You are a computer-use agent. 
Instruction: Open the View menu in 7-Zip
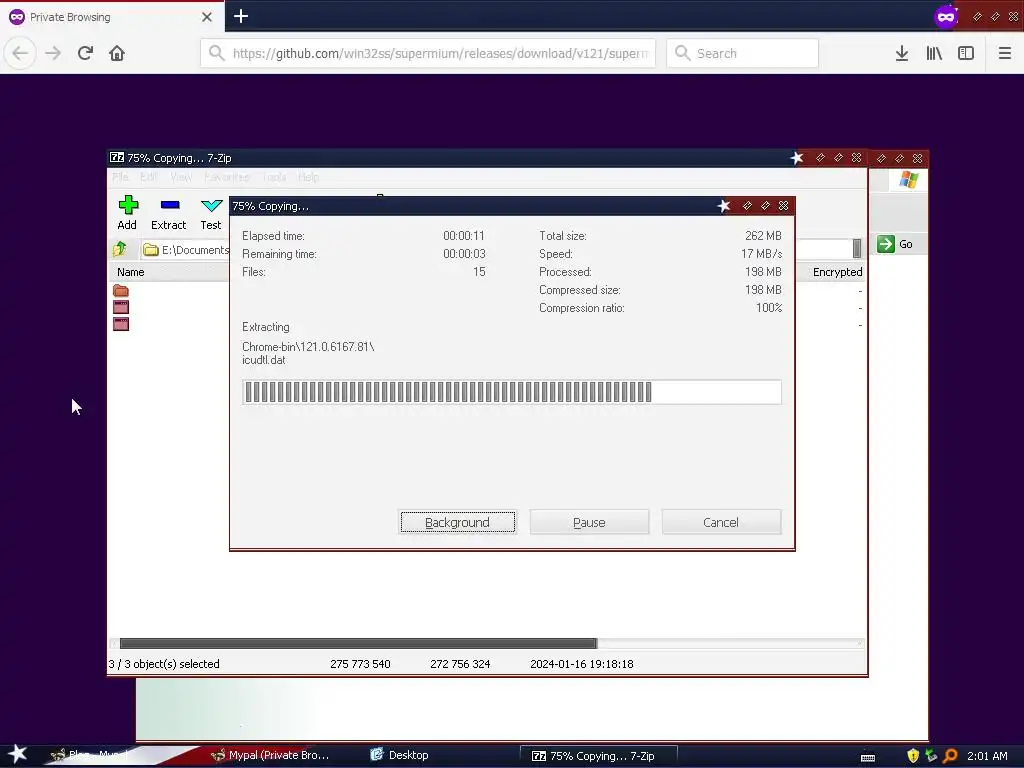[x=181, y=177]
